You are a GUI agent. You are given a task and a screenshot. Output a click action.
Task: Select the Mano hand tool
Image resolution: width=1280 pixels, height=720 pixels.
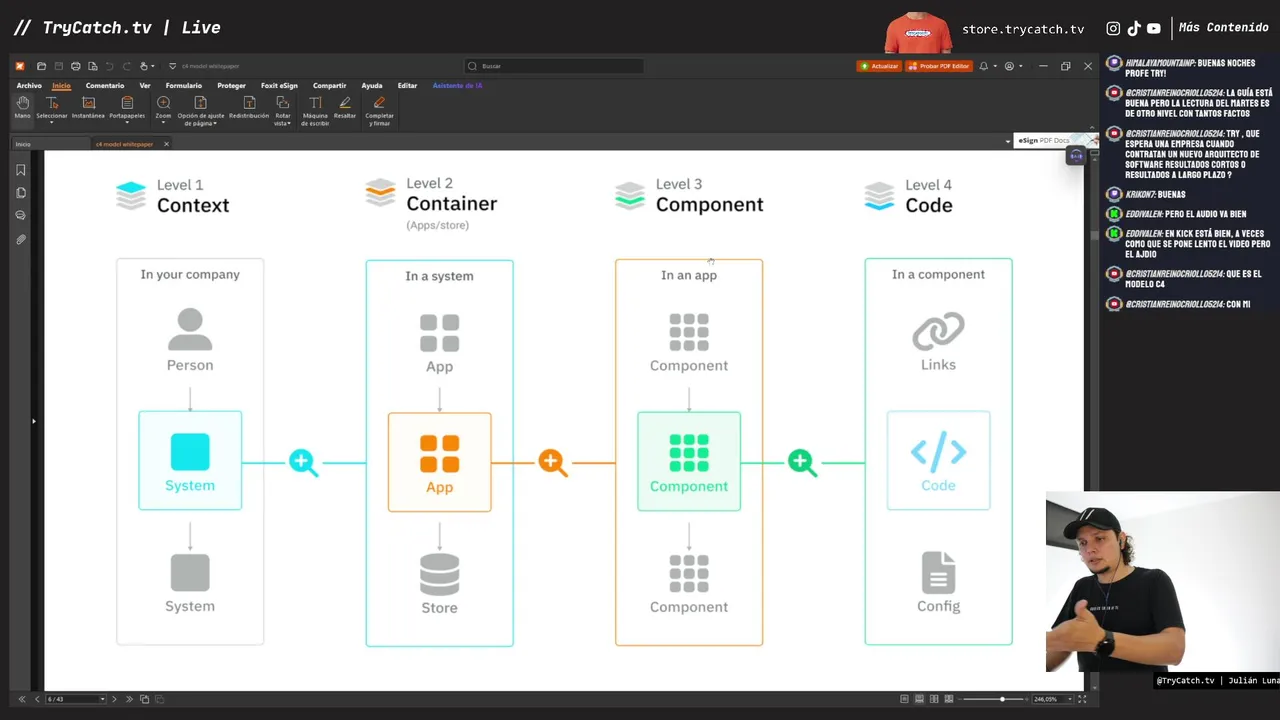tap(22, 108)
